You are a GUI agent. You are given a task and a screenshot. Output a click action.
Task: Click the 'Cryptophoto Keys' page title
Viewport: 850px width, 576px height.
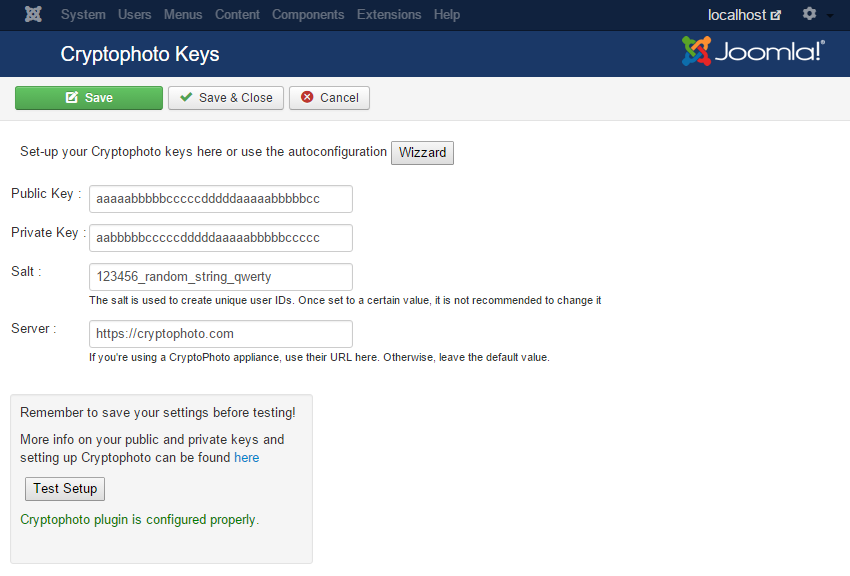140,54
